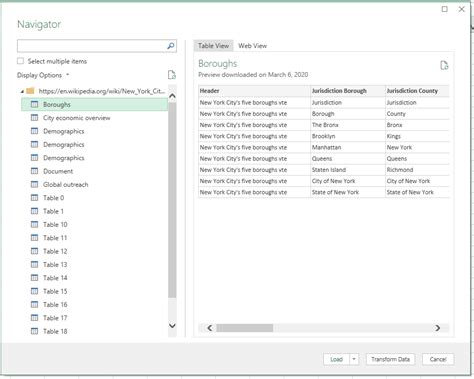Select the Boroughs table item
Screen dimensions: 474x379
click(x=94, y=104)
